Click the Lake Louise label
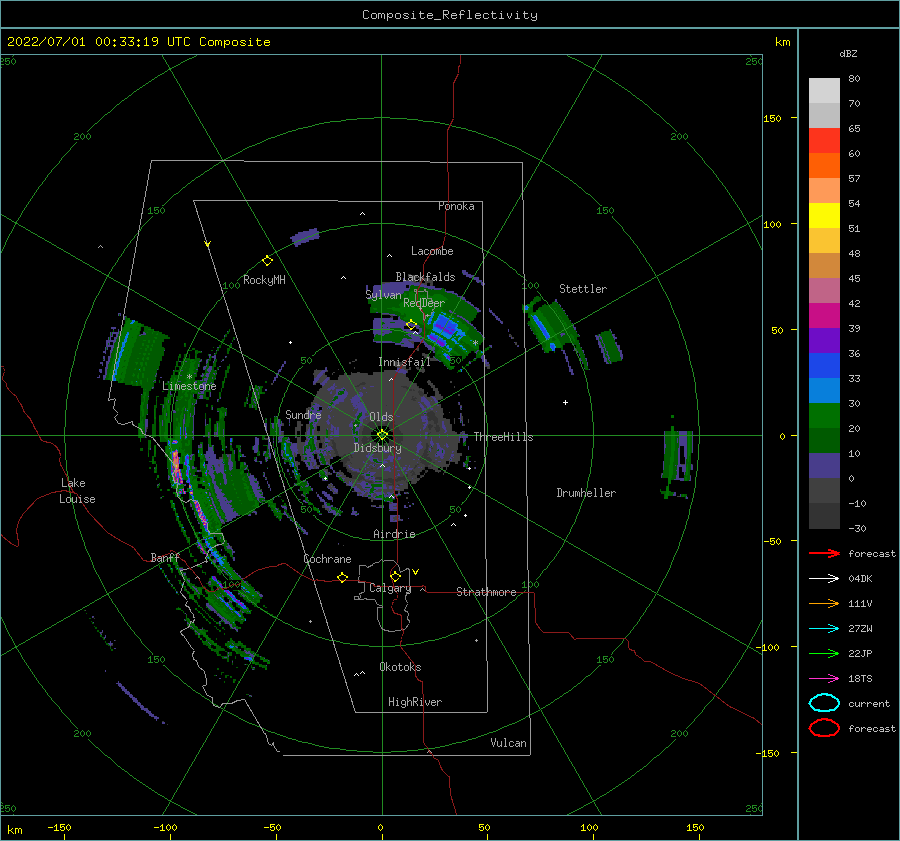Screen dimensions: 900x841 77,491
